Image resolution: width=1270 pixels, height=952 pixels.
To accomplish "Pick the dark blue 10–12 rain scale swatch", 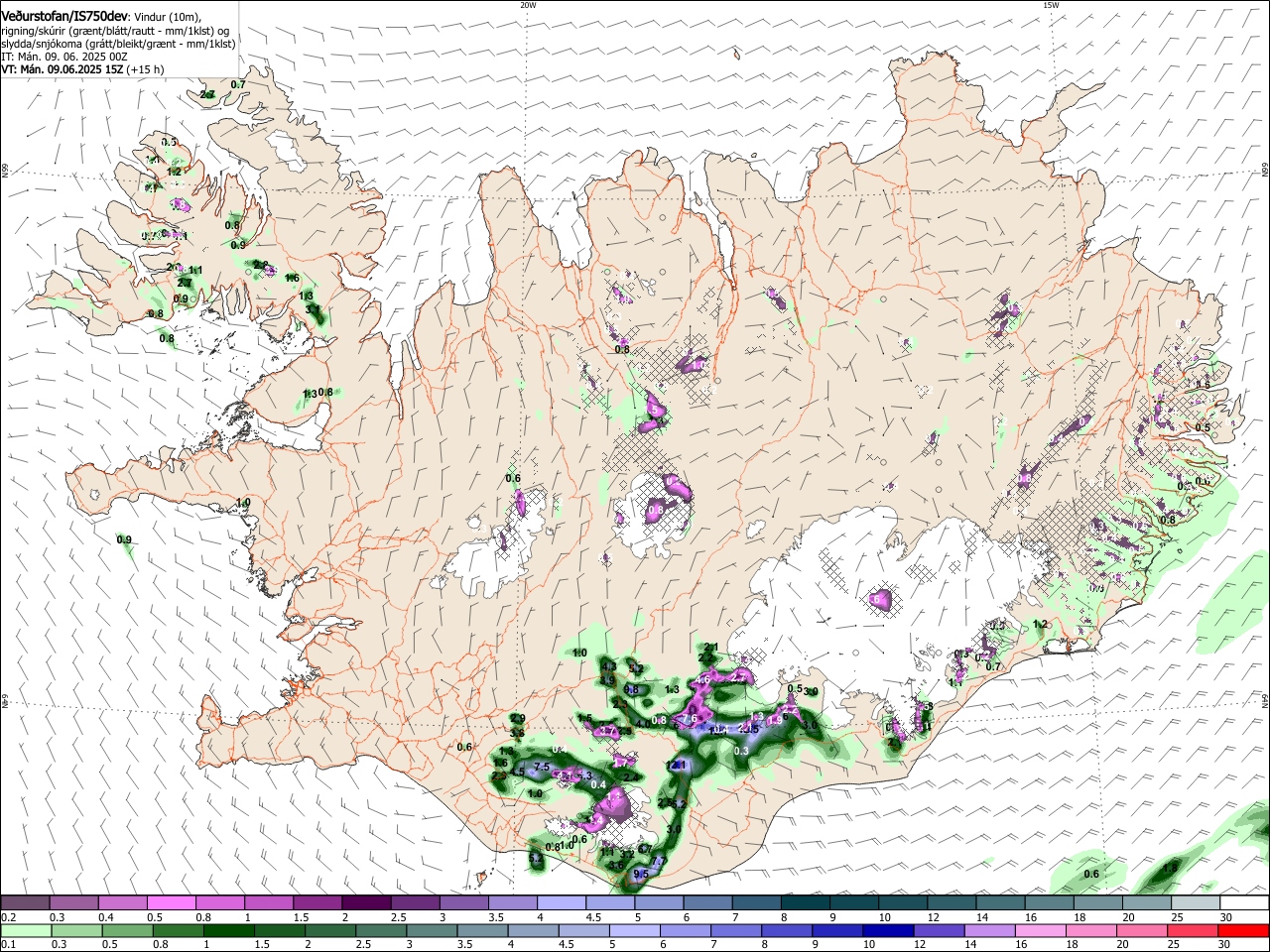I will pyautogui.click(x=888, y=930).
